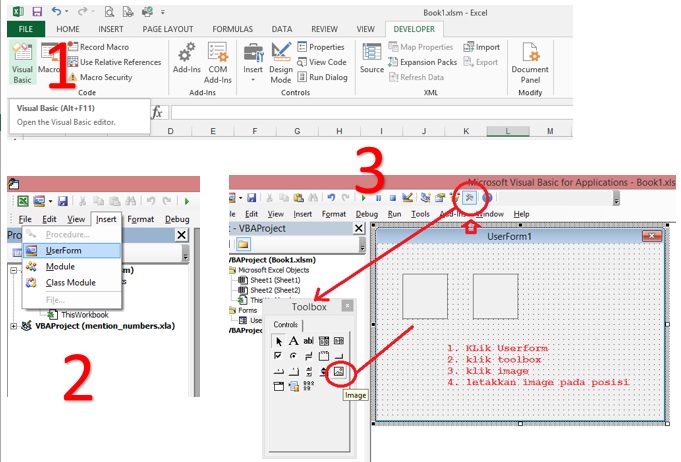Expand VBAProject (mention_numbers.xla) tree node
The width and height of the screenshot is (681, 462).
click(x=13, y=326)
